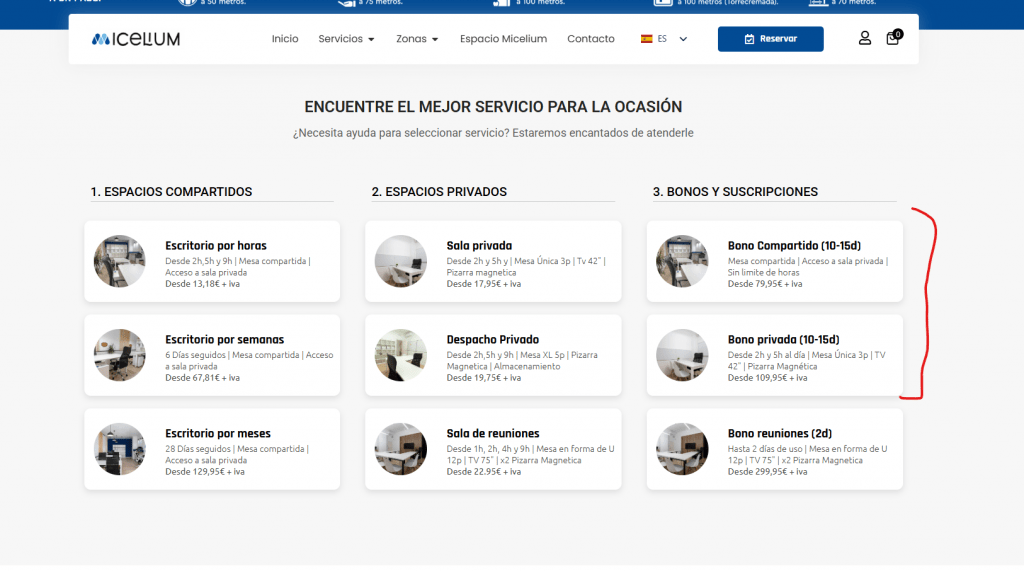Open the Escritorio por semanas title link
Image resolution: width=1024 pixels, height=571 pixels.
pos(224,340)
